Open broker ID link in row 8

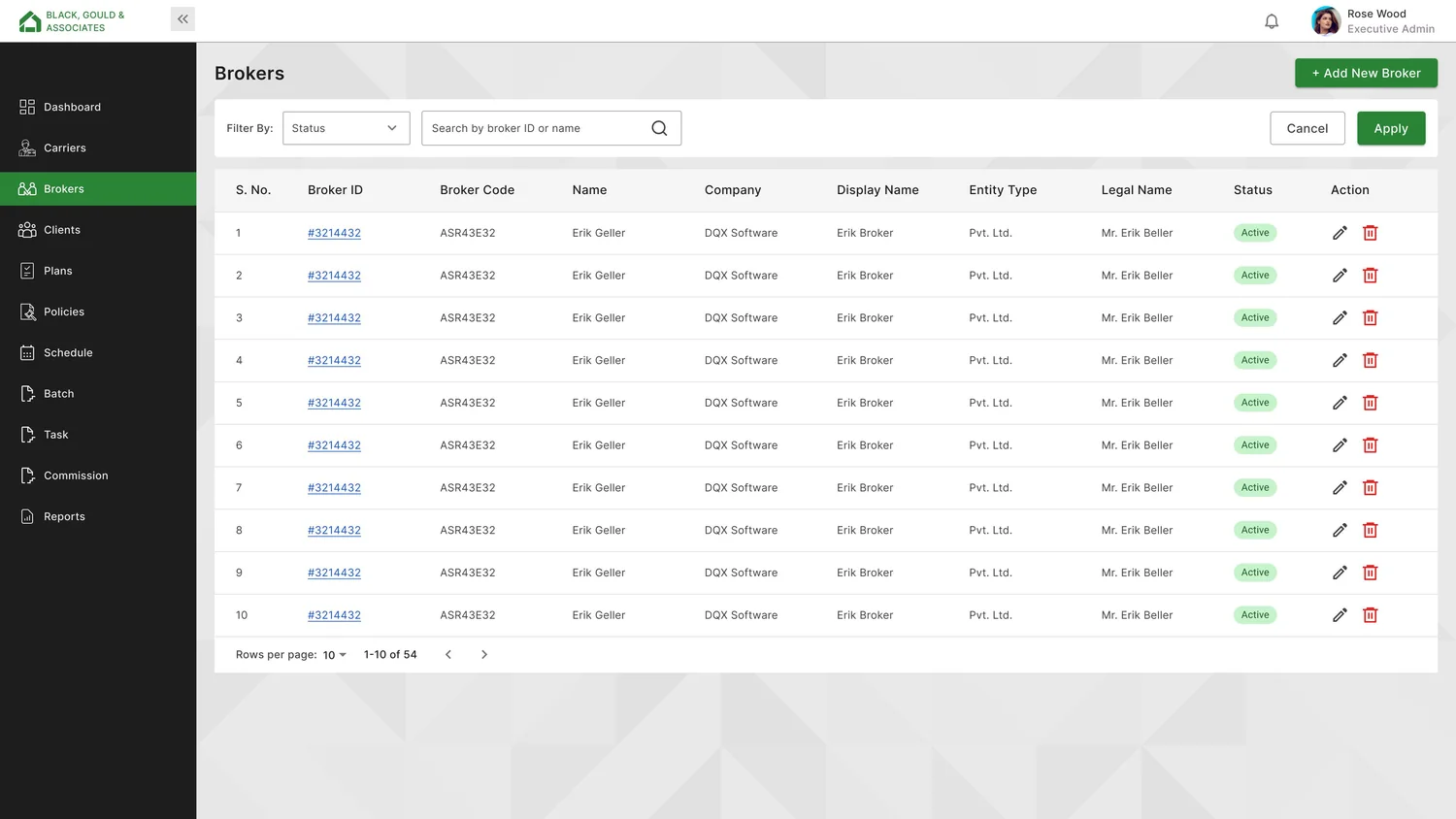(x=334, y=531)
